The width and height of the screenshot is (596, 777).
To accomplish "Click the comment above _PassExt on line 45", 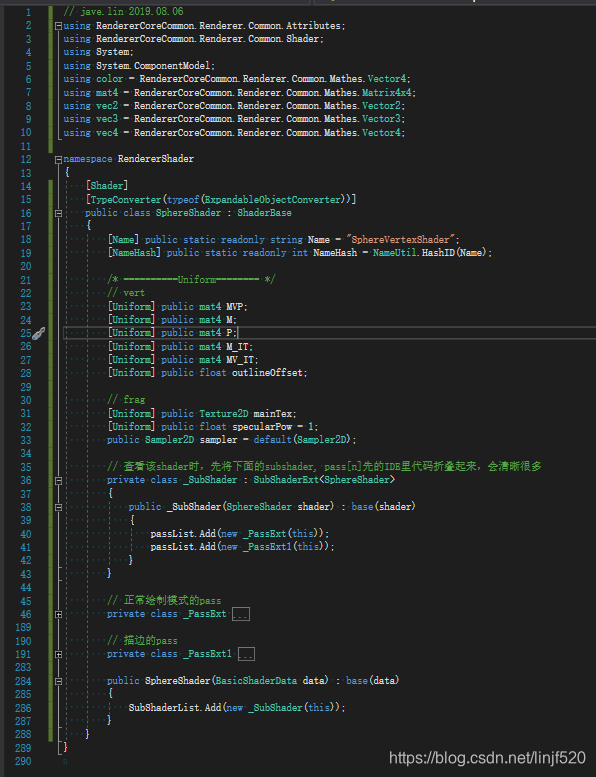I will click(x=164, y=601).
